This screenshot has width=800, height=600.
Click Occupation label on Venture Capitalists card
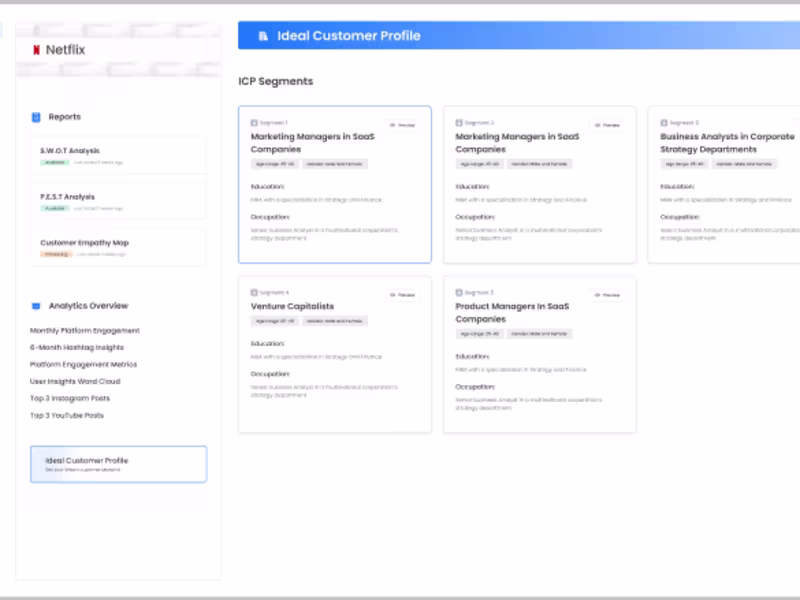point(270,374)
